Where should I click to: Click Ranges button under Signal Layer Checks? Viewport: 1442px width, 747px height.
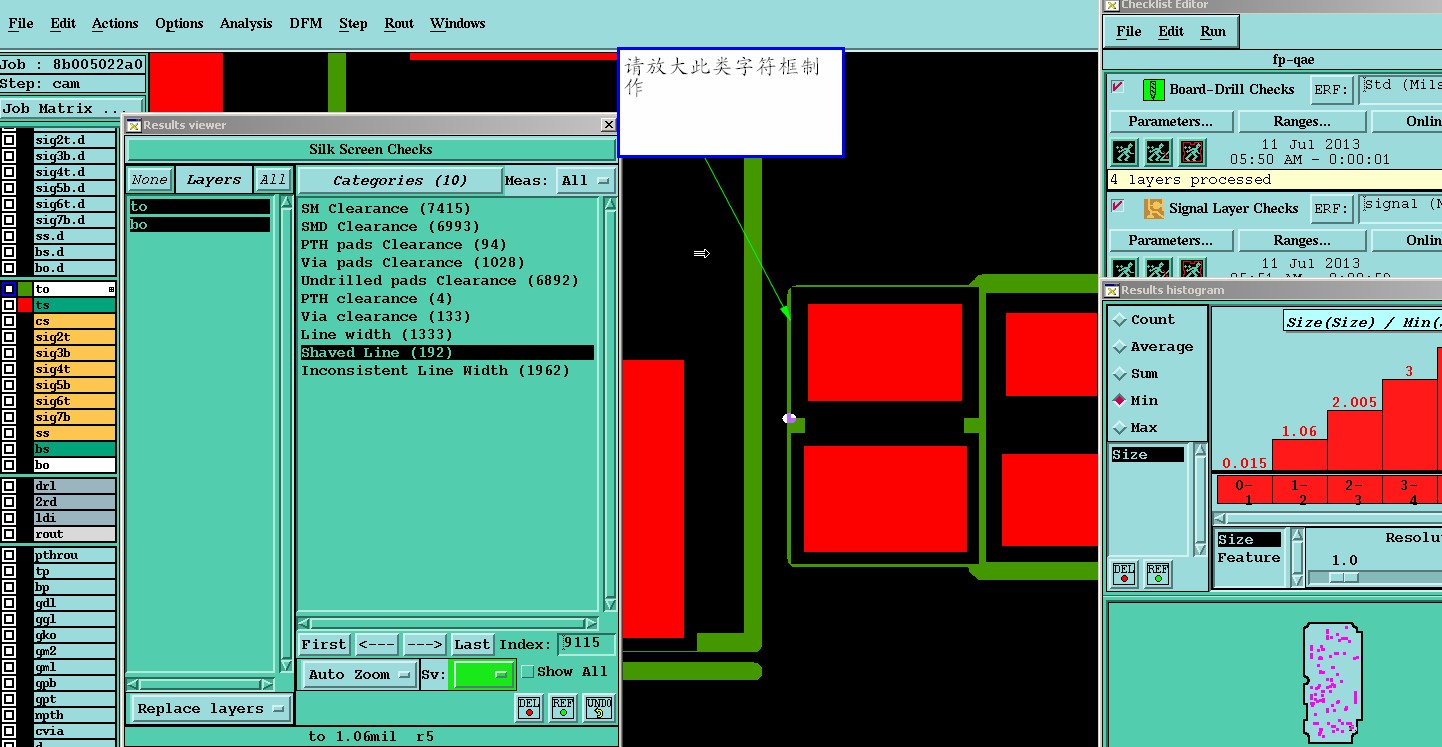1302,240
